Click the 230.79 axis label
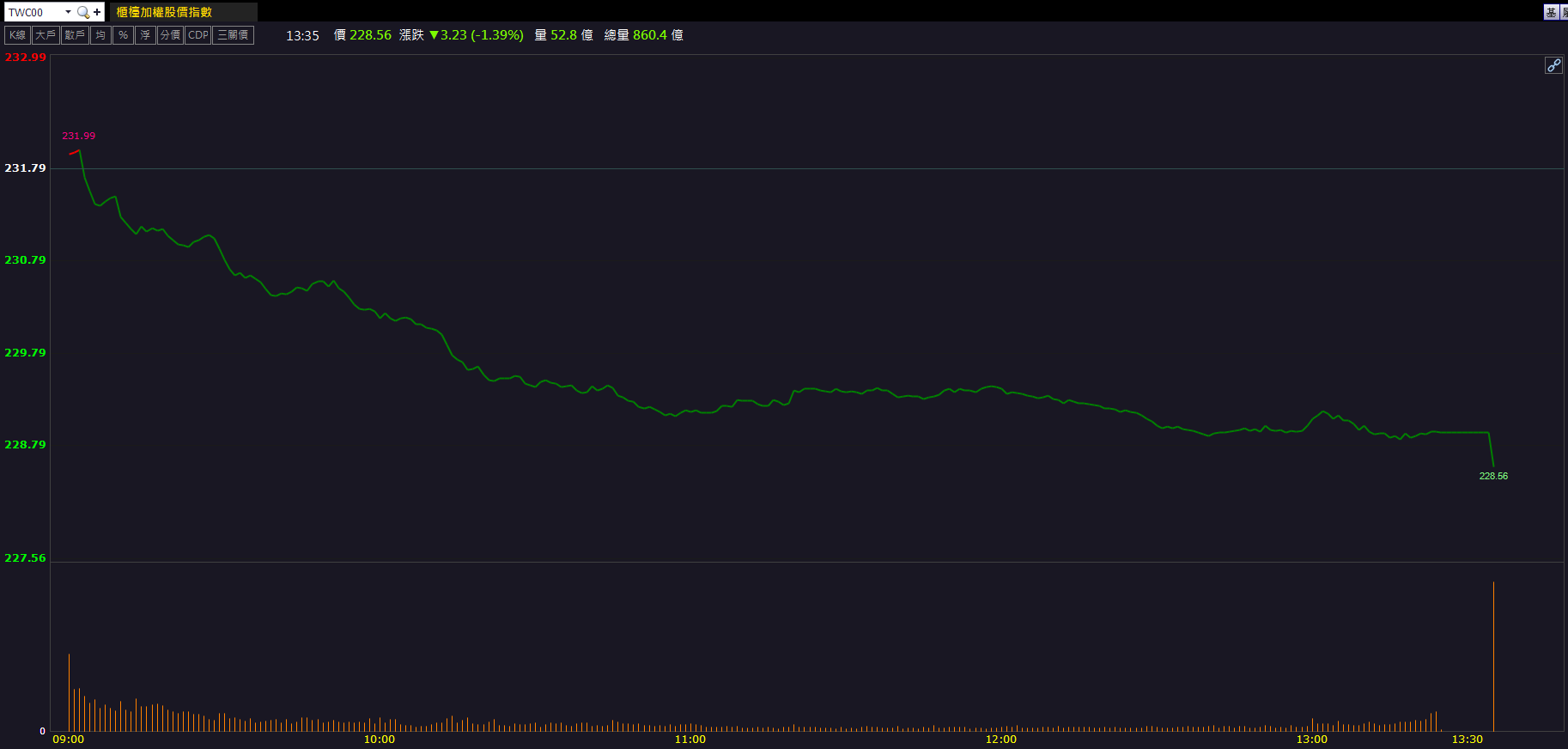Viewport: 1568px width, 749px height. [x=26, y=260]
